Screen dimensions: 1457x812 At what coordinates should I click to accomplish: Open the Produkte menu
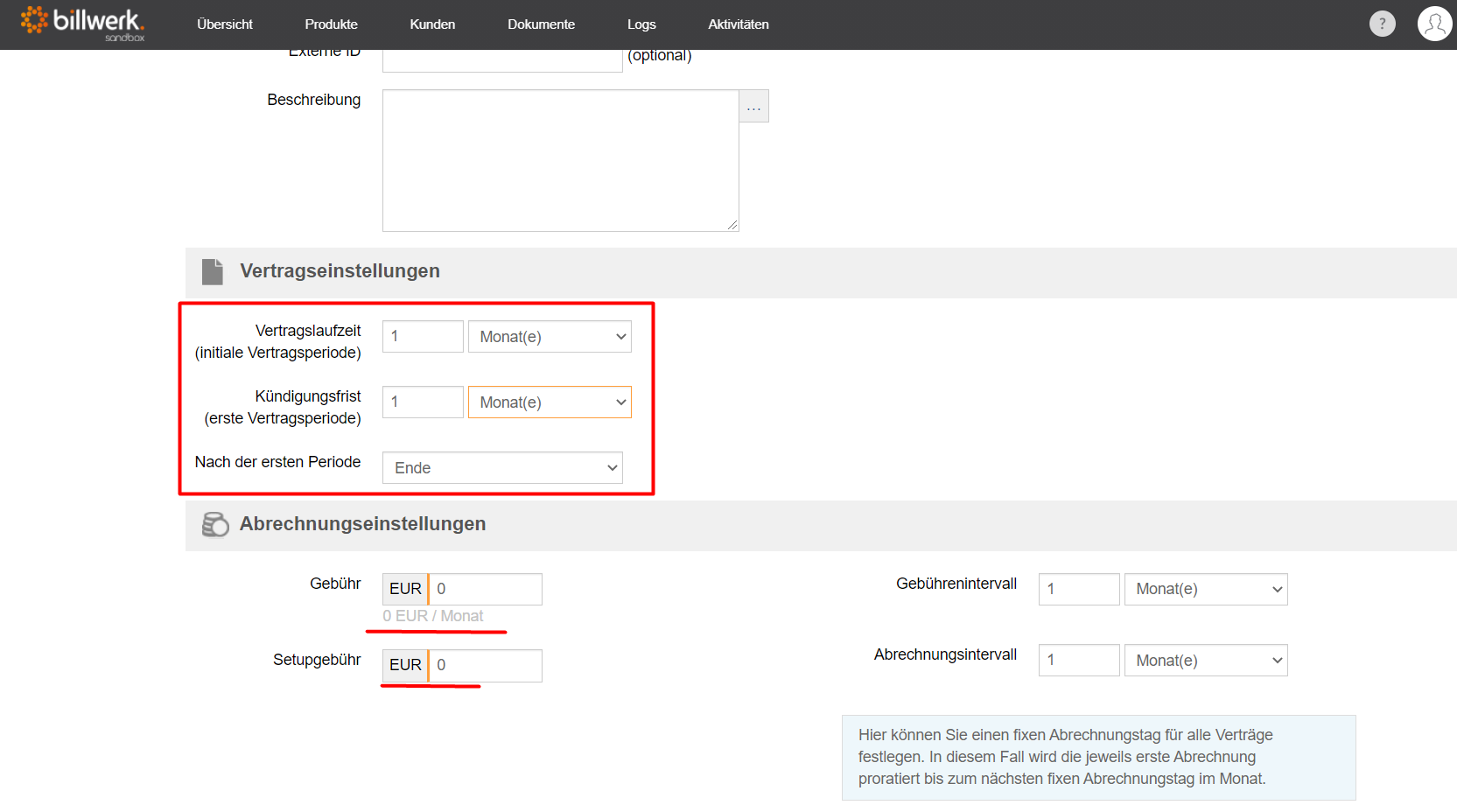[331, 24]
